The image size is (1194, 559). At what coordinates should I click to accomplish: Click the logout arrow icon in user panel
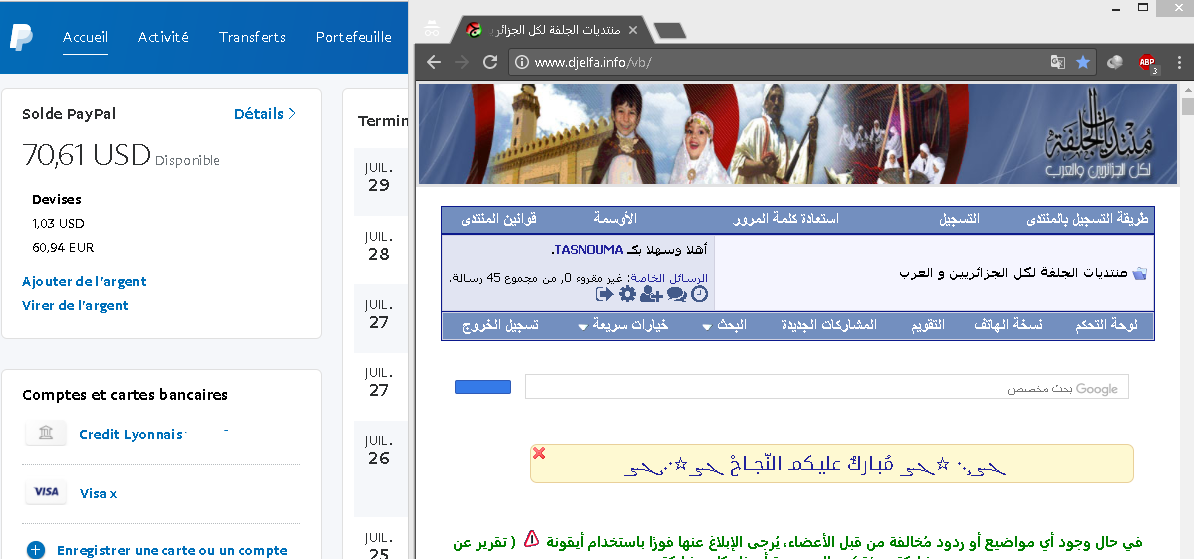[605, 294]
